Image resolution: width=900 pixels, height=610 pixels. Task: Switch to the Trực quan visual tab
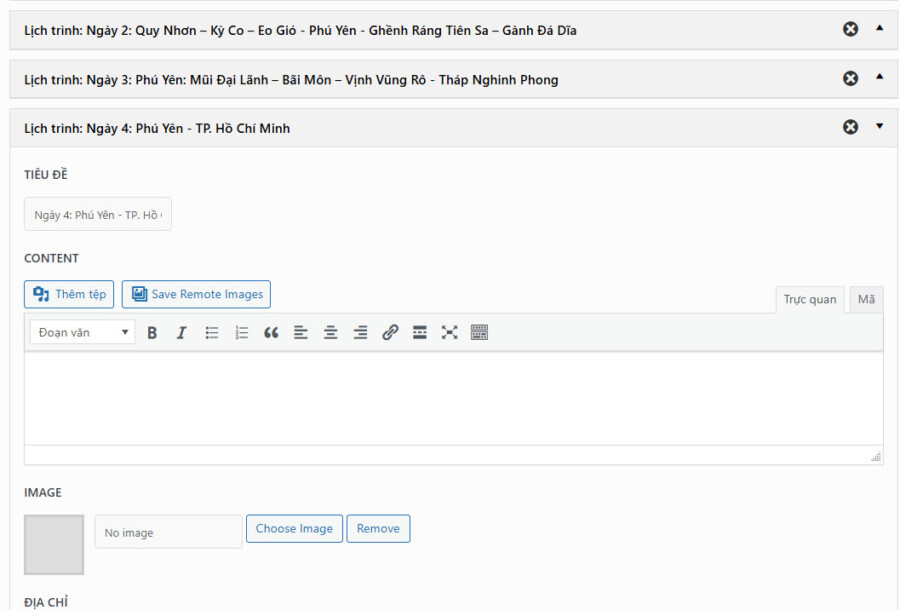click(809, 299)
